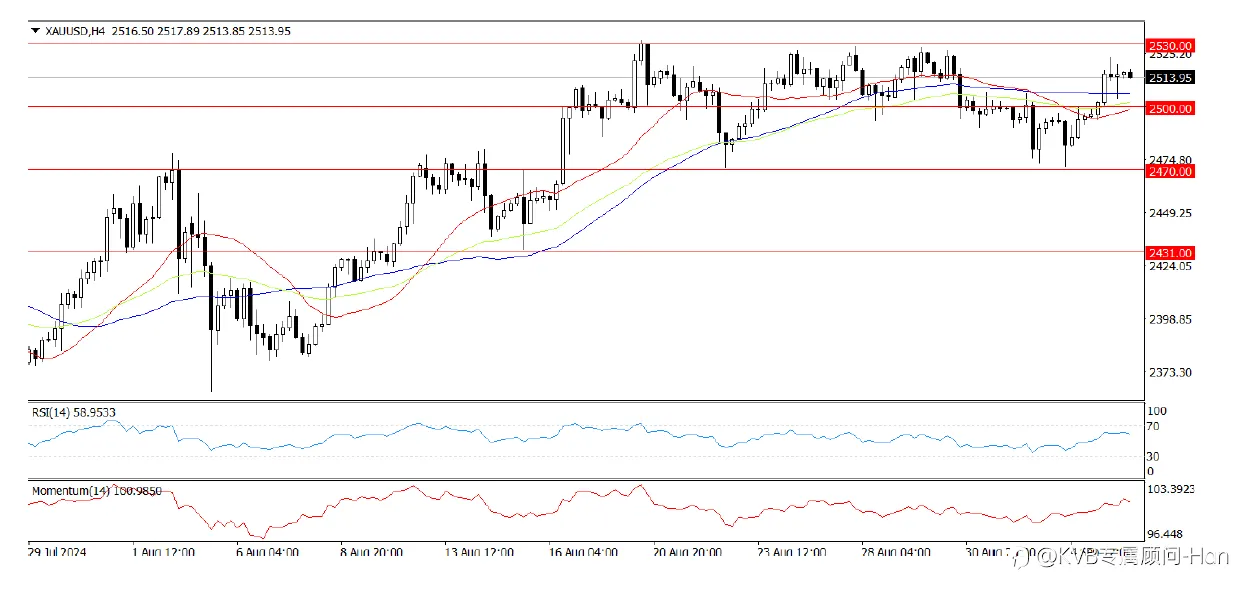Viewport: 1243px width, 595px height.
Task: Click the 2424.05 price axis value
Action: tap(1170, 266)
